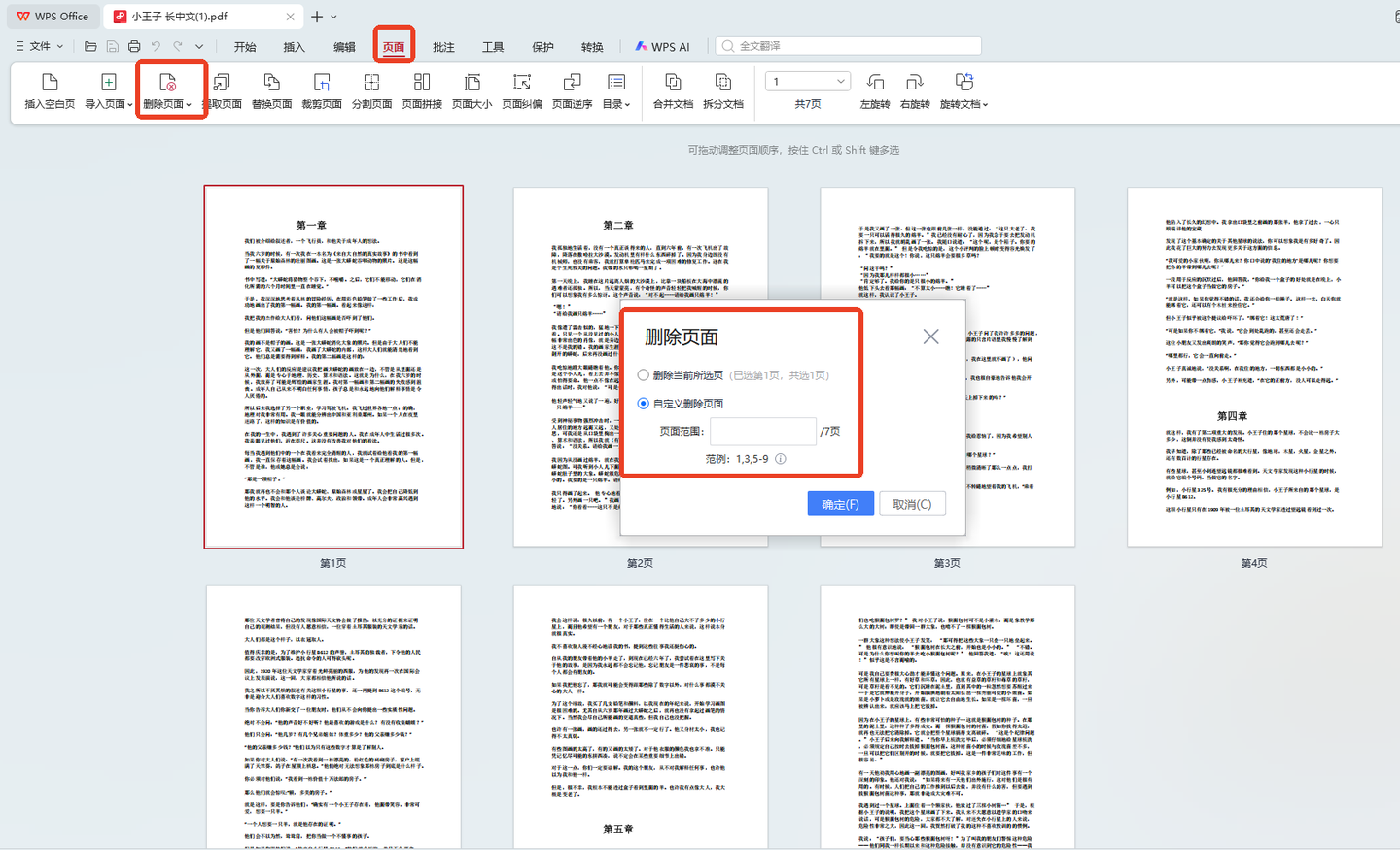
Task: Open the WPS AI tab
Action: pos(662,47)
